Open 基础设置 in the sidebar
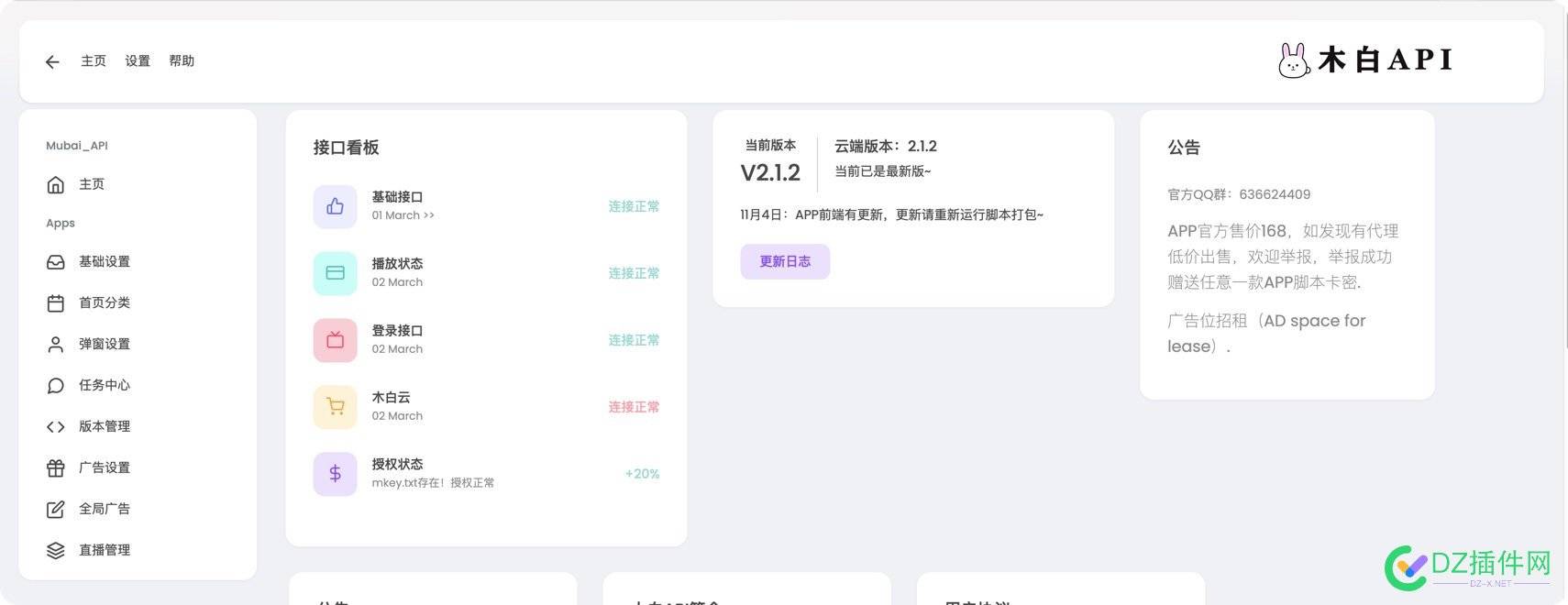The width and height of the screenshot is (1568, 605). pos(105,262)
